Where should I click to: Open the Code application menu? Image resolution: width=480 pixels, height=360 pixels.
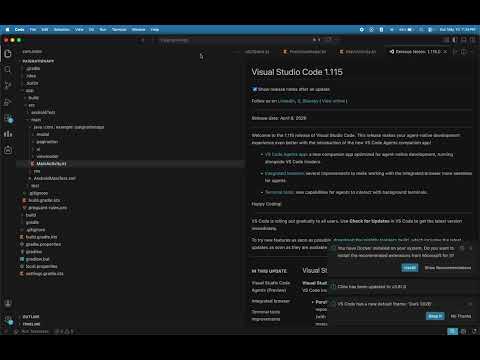coord(20,29)
